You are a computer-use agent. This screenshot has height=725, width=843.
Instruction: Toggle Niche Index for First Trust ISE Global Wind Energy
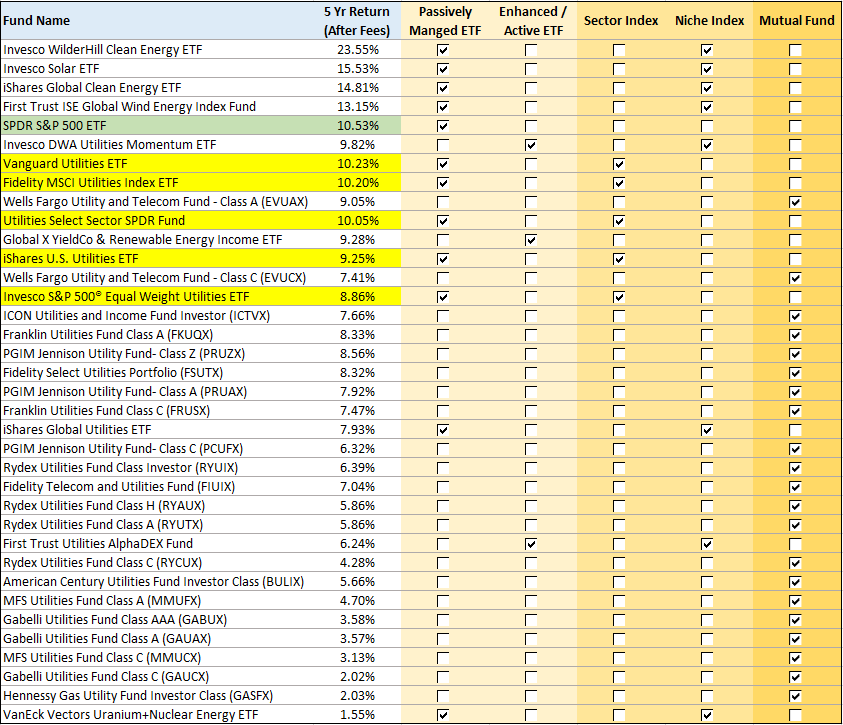point(706,107)
